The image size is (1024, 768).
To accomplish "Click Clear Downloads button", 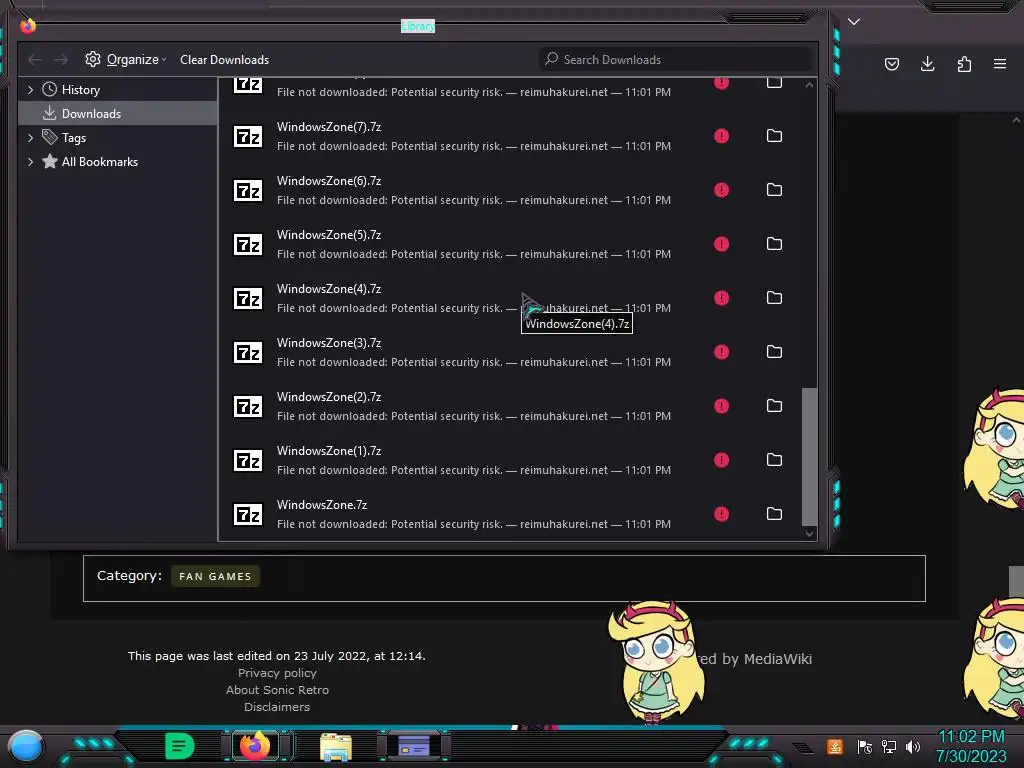I will (x=224, y=59).
